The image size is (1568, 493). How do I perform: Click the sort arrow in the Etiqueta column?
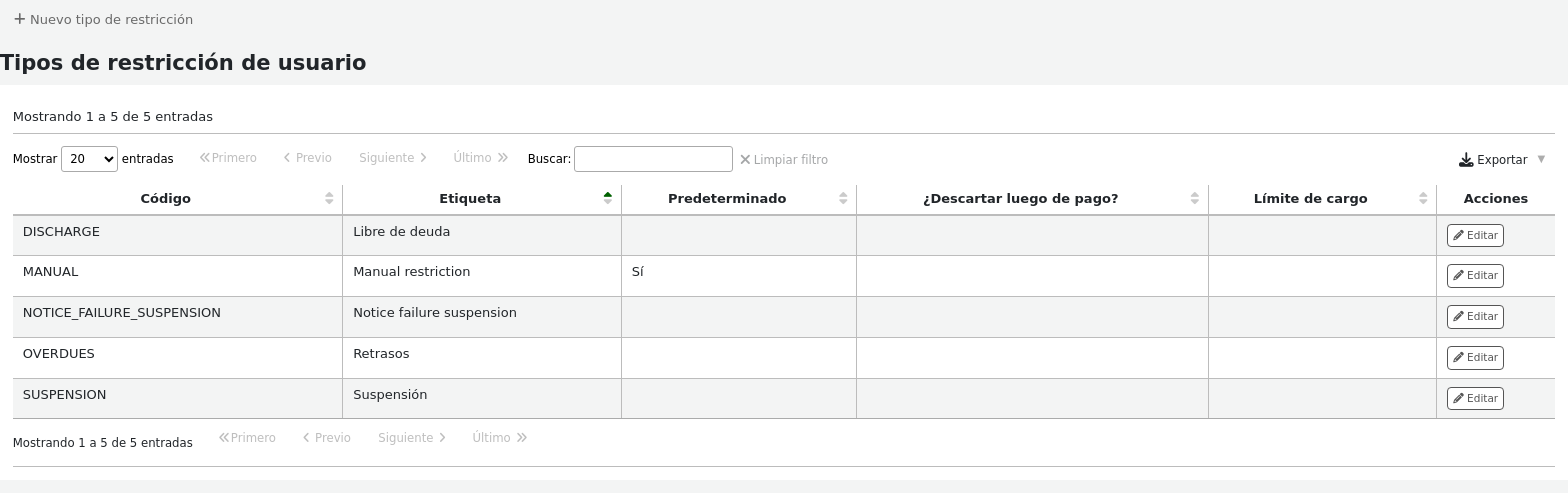pyautogui.click(x=607, y=198)
